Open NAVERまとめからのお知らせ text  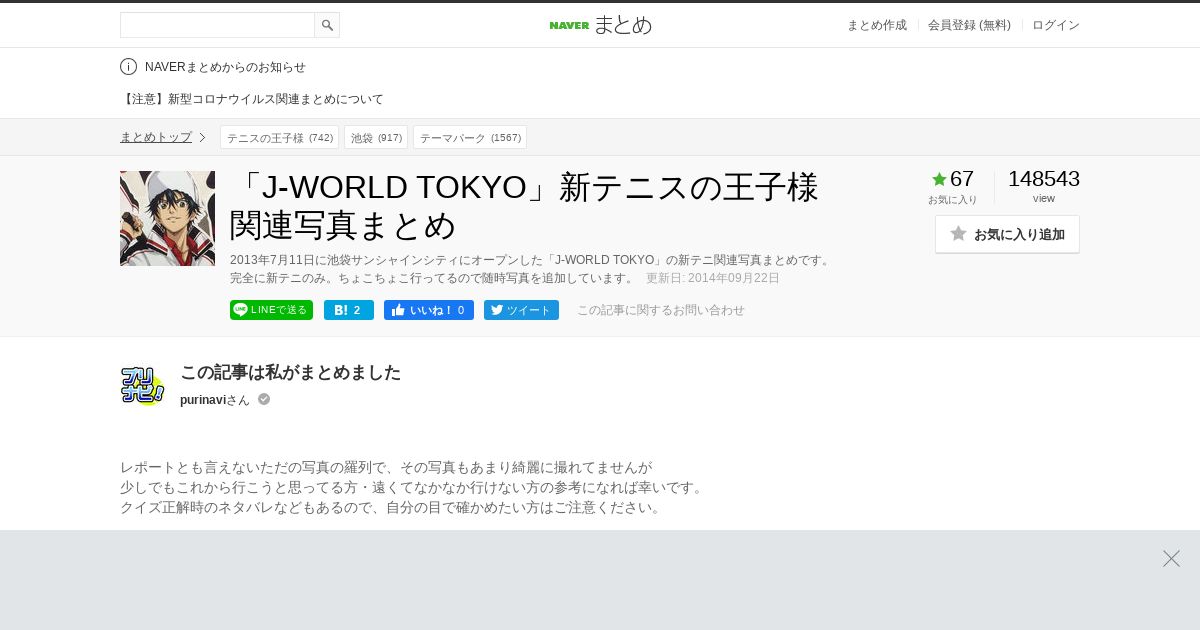tap(225, 67)
